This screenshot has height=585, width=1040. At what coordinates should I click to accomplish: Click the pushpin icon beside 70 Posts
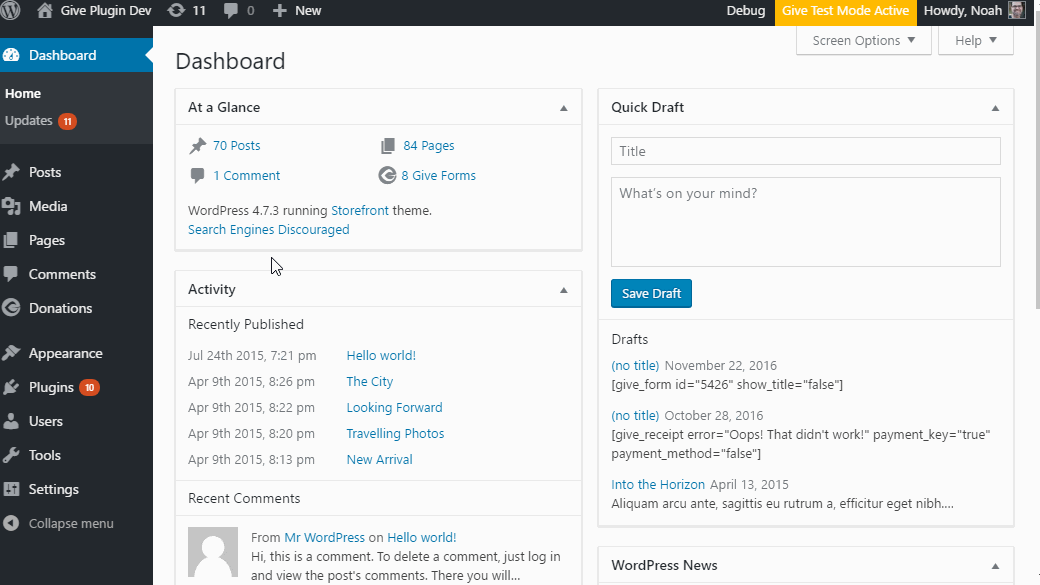[198, 146]
